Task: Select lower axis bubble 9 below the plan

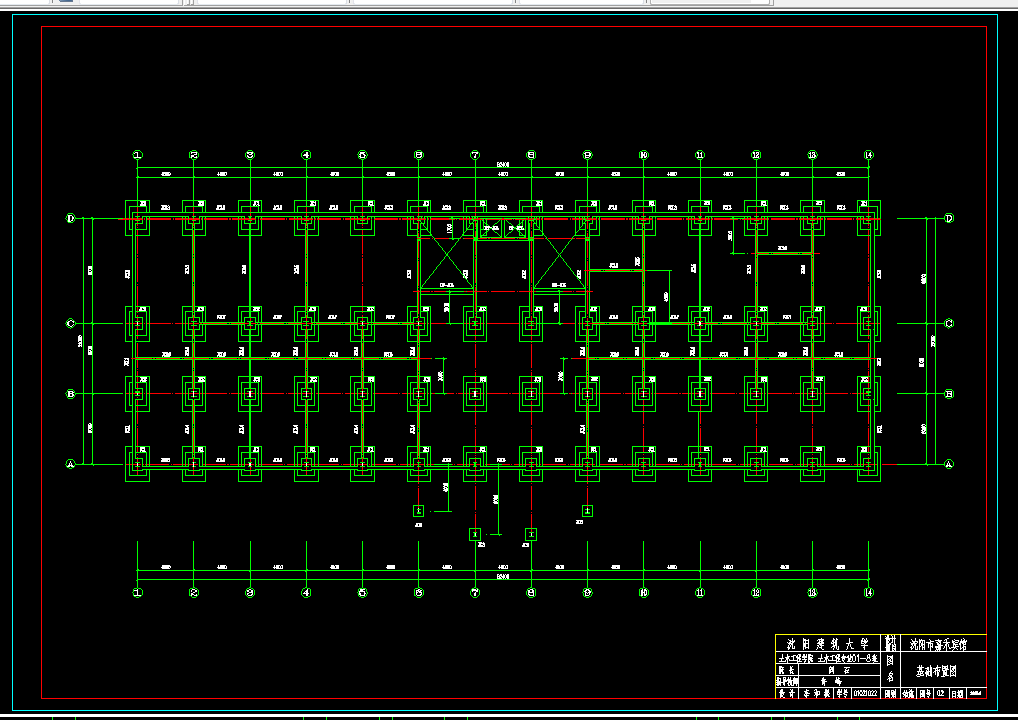Action: (587, 592)
